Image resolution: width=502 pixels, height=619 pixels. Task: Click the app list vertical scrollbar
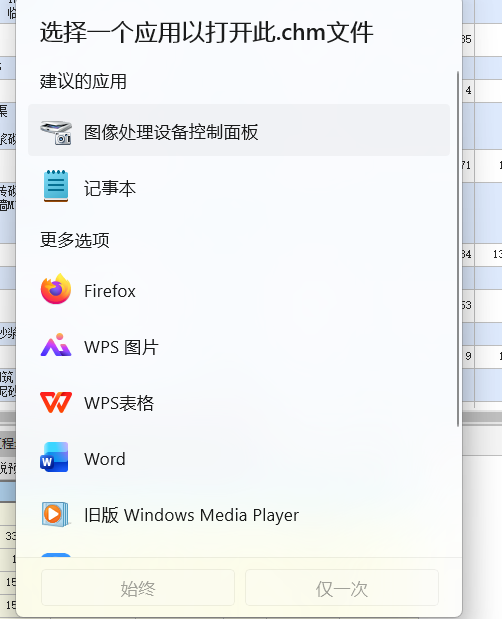458,249
